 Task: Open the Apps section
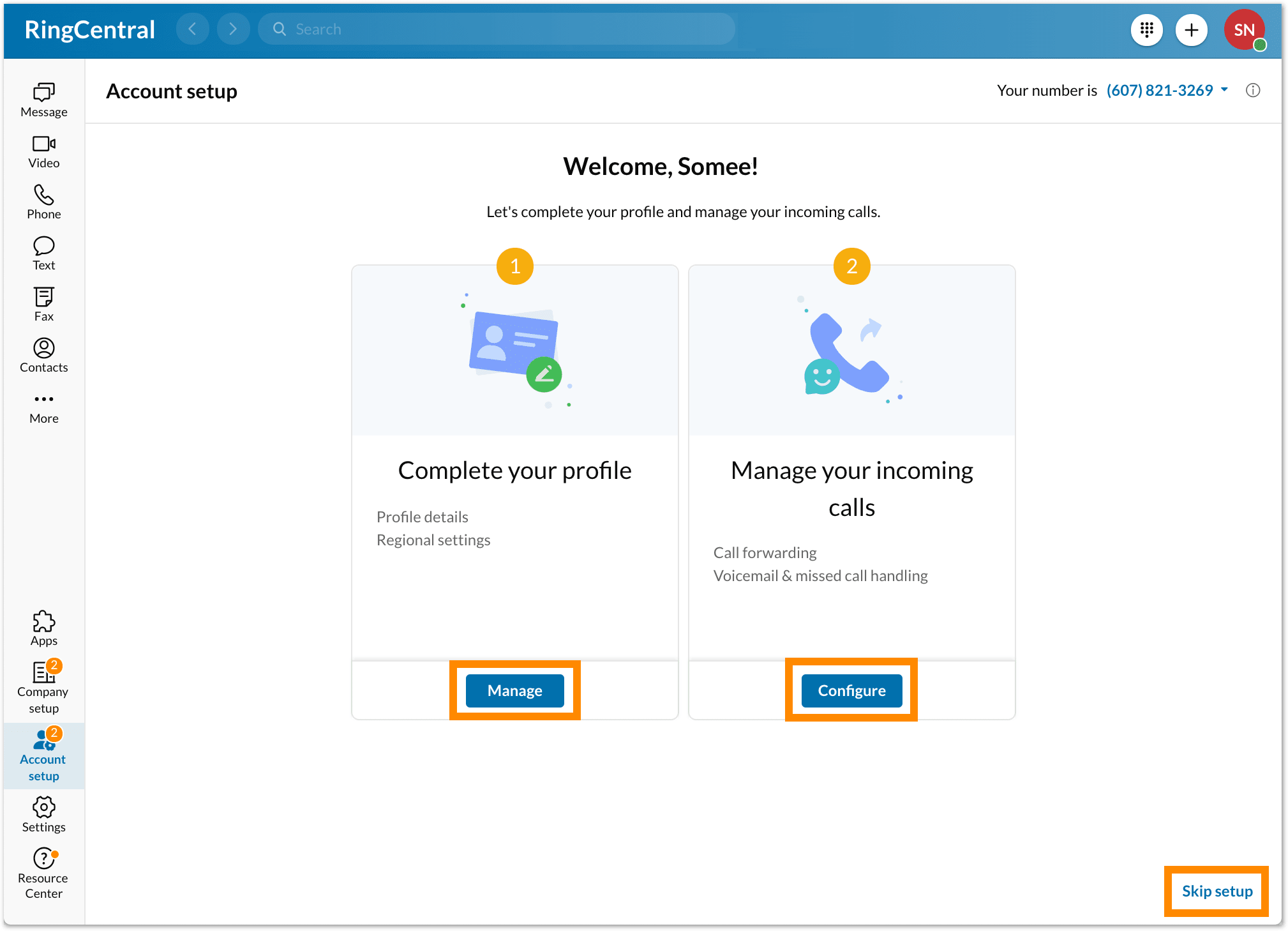[x=43, y=628]
